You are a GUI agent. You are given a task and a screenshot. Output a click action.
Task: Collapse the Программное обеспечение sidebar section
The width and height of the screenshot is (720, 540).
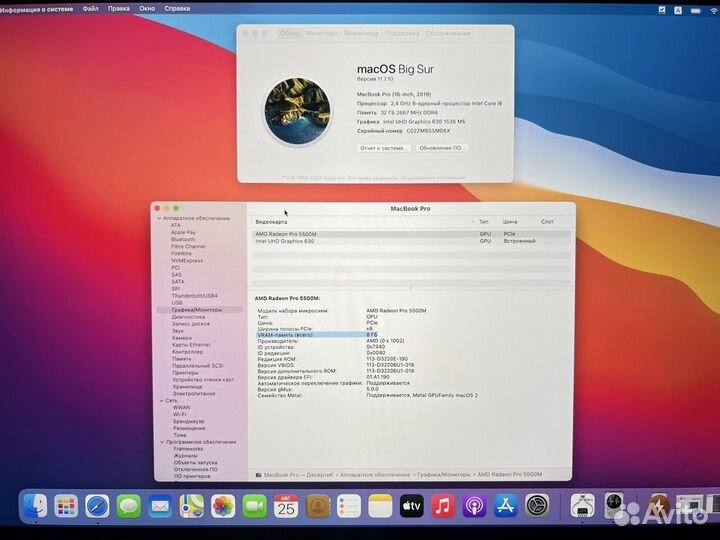(162, 442)
